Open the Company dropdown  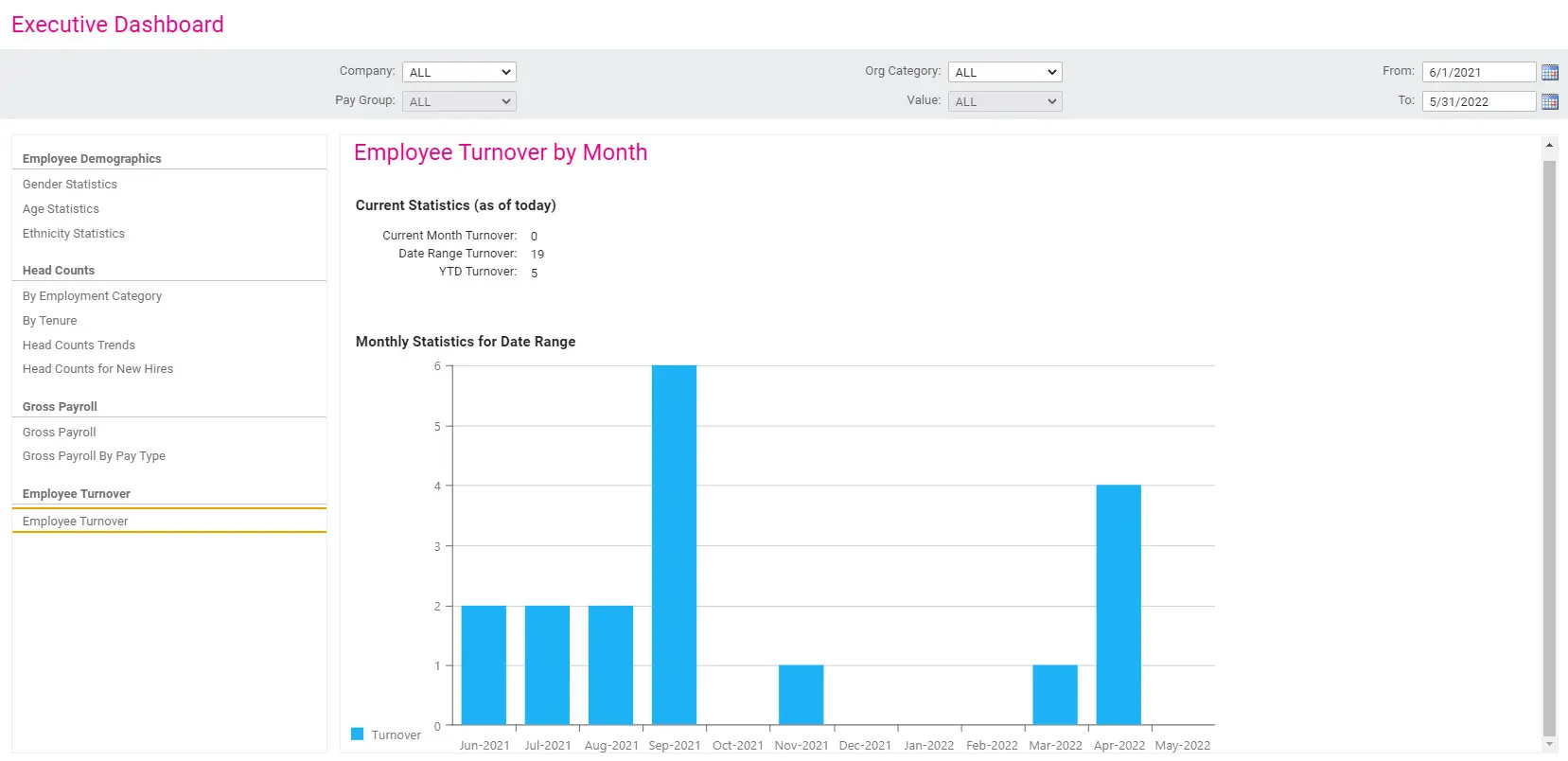click(x=459, y=72)
